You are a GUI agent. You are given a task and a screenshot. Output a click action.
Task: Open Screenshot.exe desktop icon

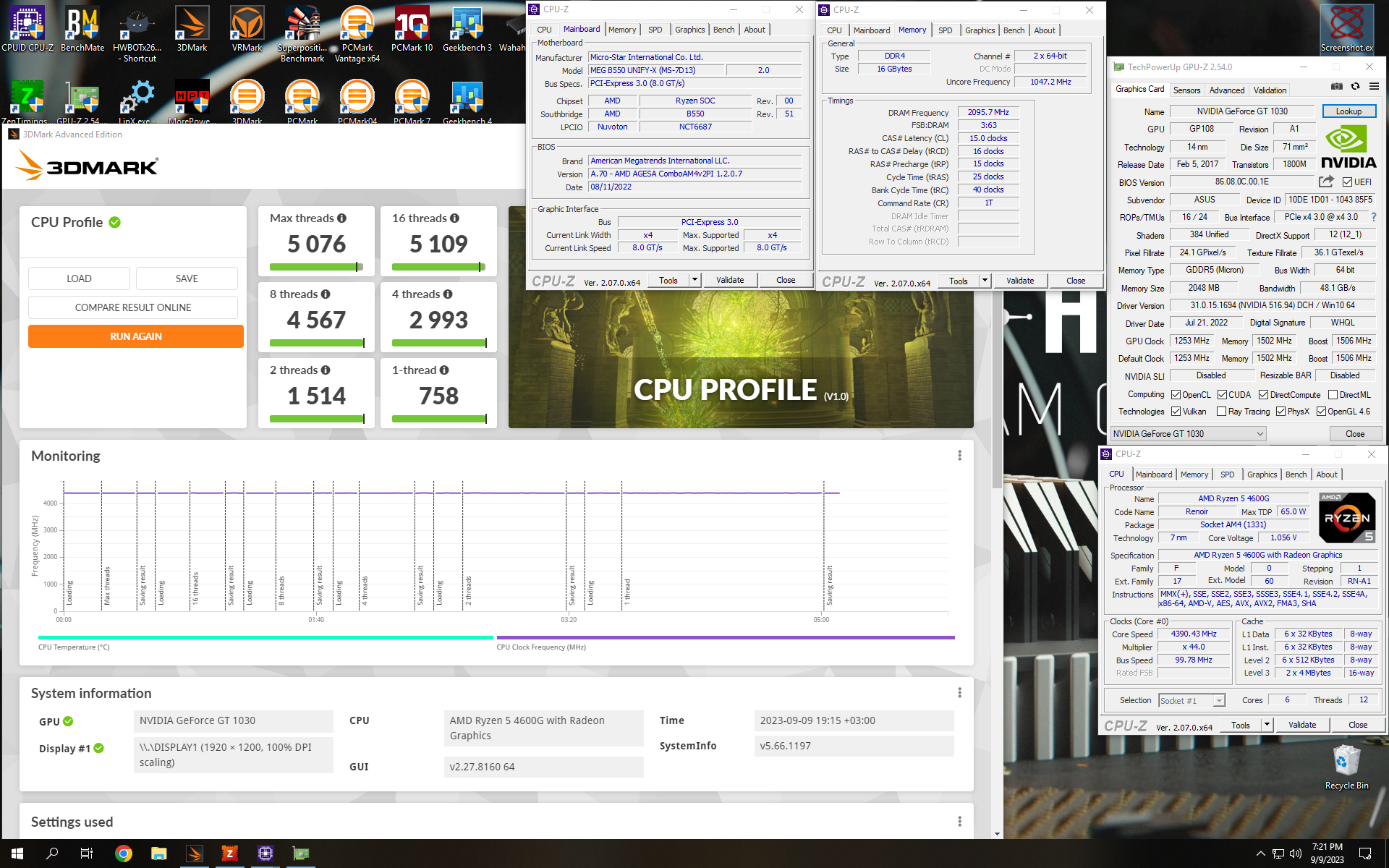point(1347,29)
